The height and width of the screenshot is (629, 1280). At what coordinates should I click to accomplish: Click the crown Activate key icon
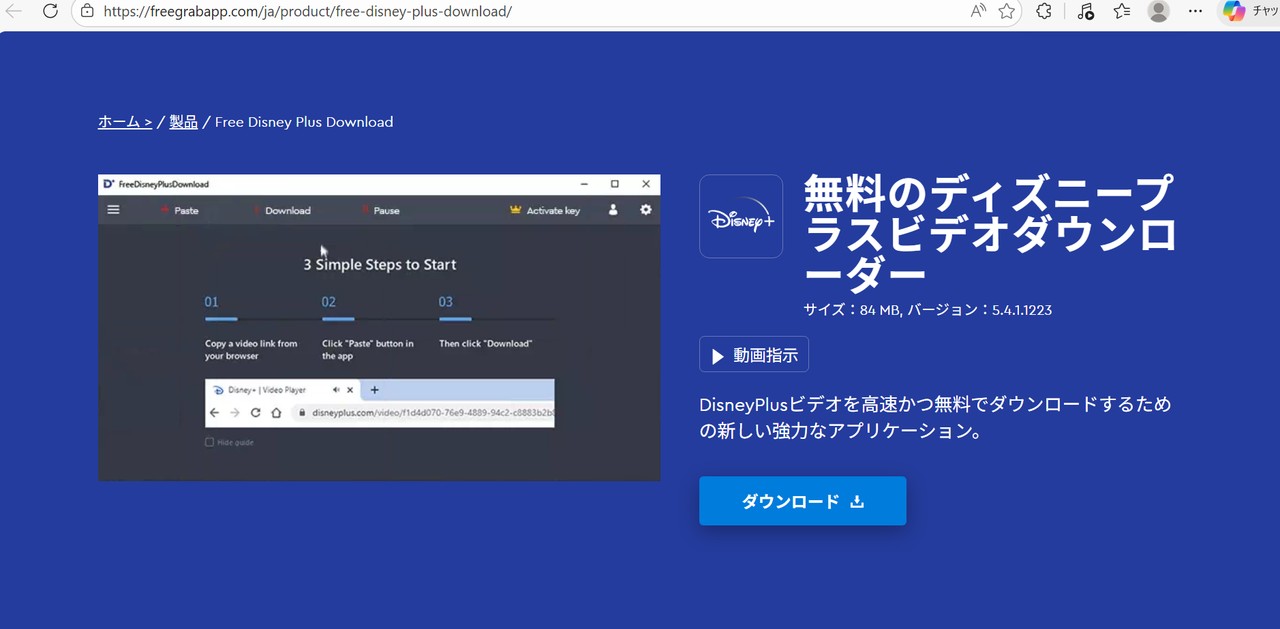tap(515, 210)
